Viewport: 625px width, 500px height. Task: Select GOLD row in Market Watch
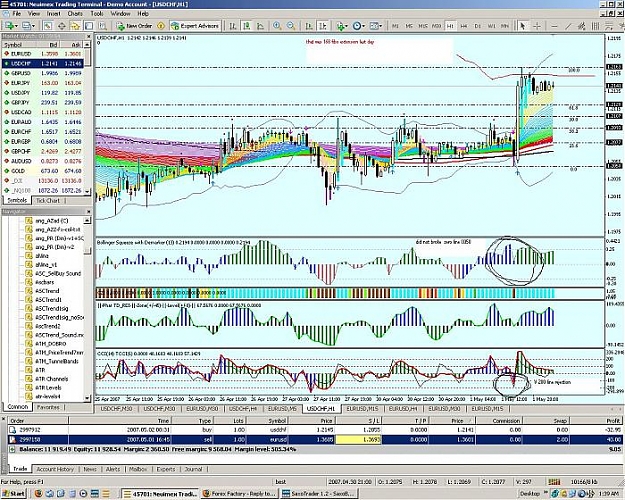click(43, 171)
